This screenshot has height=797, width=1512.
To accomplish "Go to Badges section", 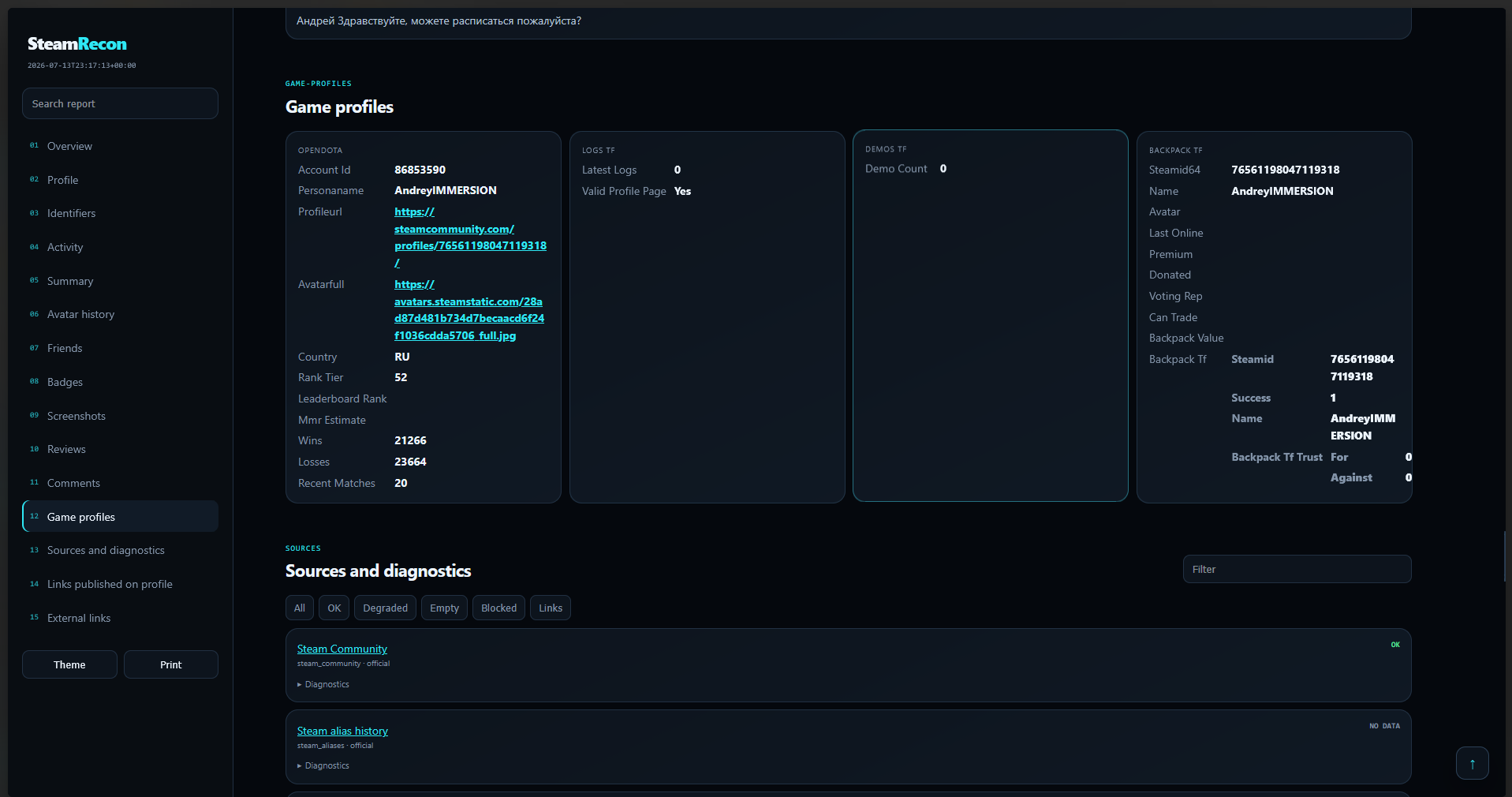I will [x=120, y=382].
